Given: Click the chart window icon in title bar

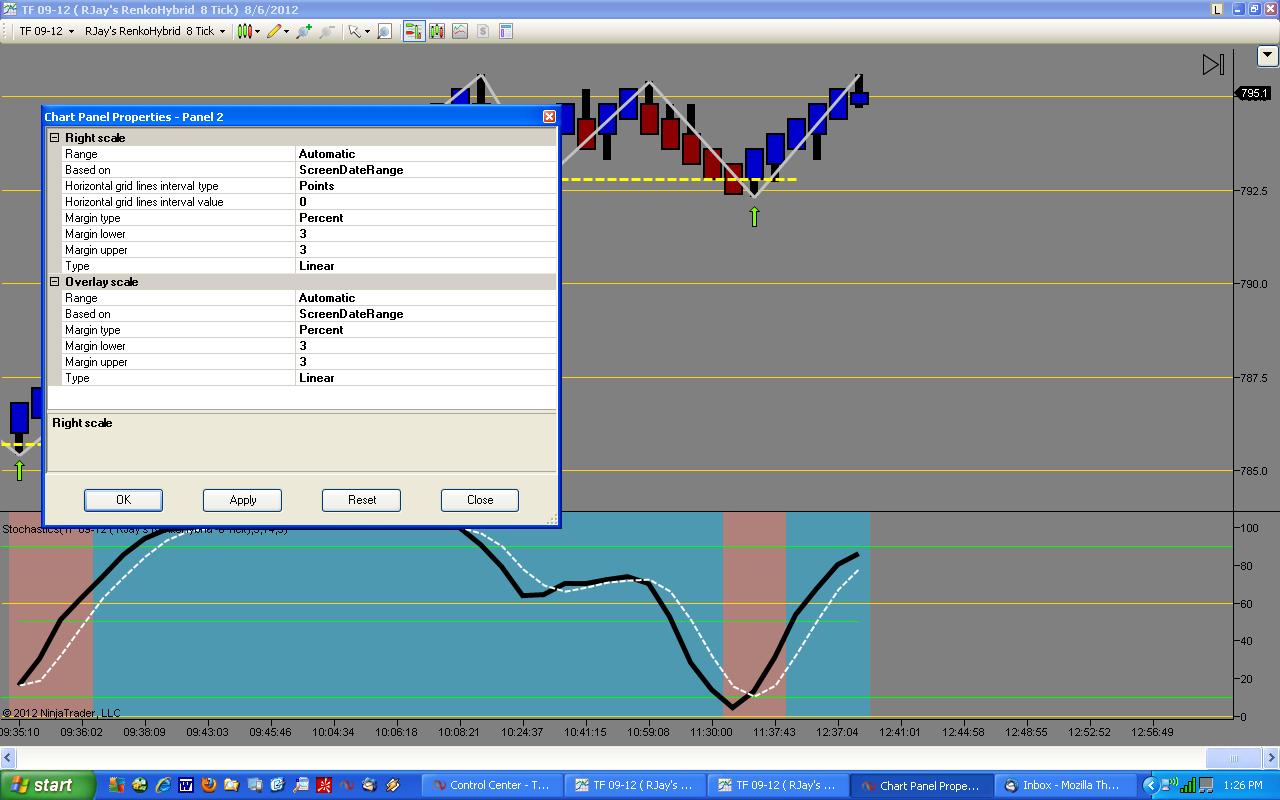Looking at the screenshot, I should [x=11, y=9].
